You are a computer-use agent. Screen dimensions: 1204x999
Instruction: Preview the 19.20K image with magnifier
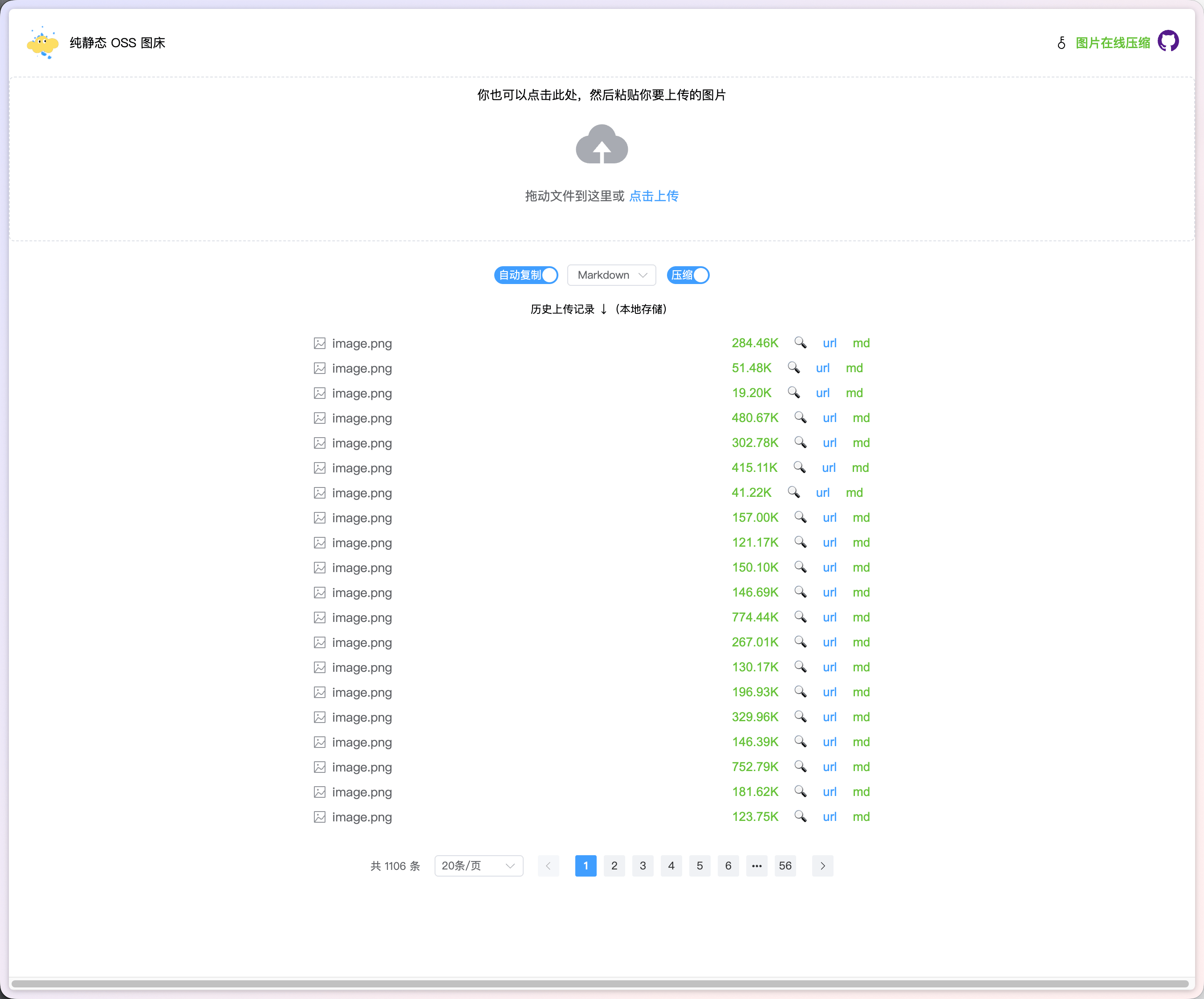pyautogui.click(x=793, y=393)
